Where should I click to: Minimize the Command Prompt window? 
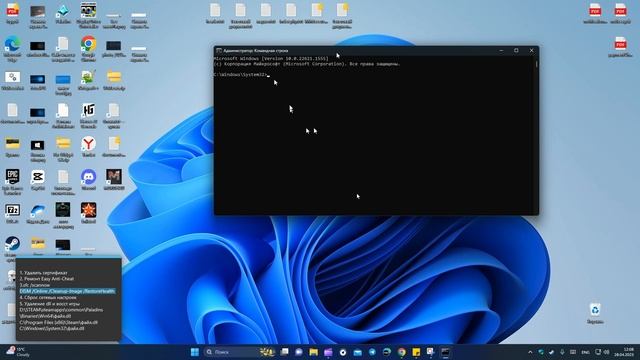(x=501, y=51)
